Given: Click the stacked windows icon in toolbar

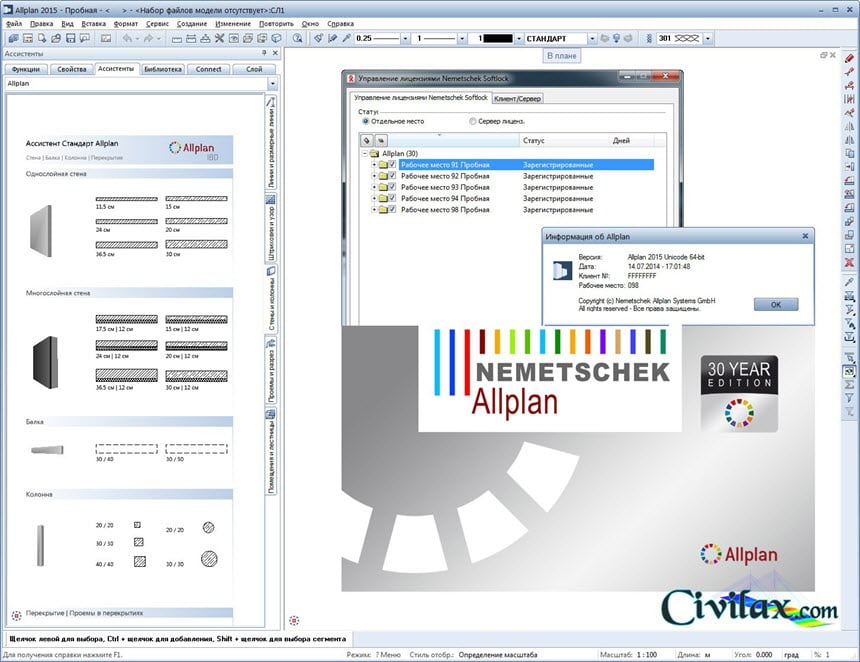Looking at the screenshot, I should (262, 38).
